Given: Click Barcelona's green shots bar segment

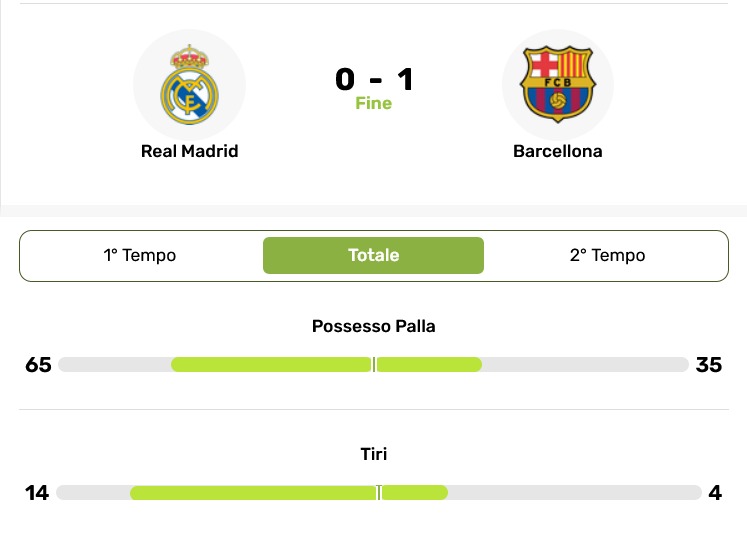Looking at the screenshot, I should (414, 492).
